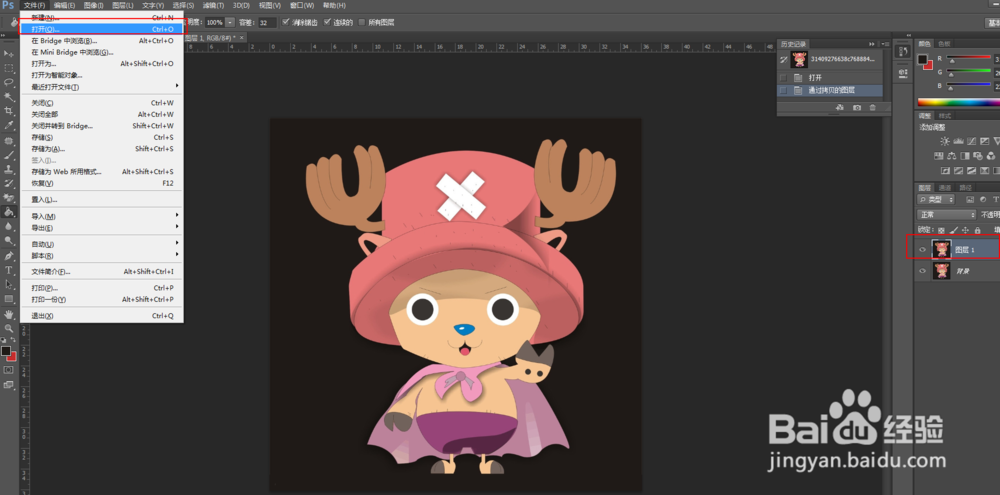Click lock transparent pixels icon
Viewport: 1000px width, 495px height.
[941, 230]
